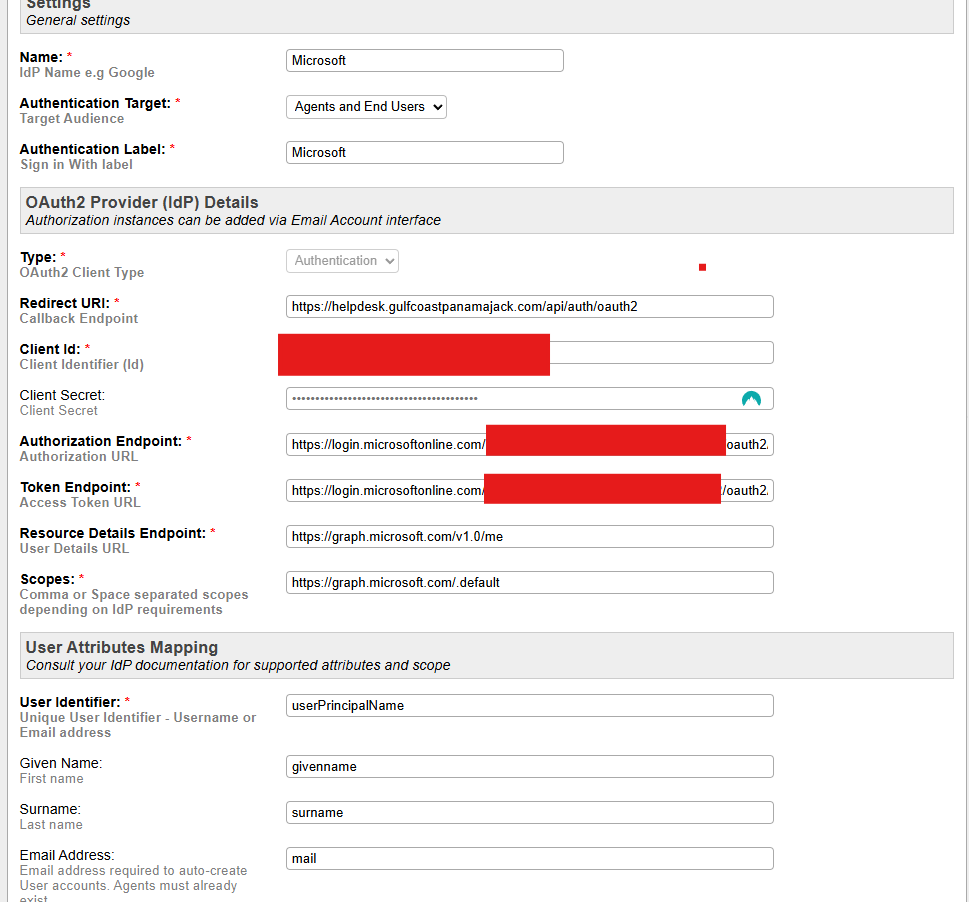Focus the IdP Name input field
969x902 pixels.
coord(425,61)
